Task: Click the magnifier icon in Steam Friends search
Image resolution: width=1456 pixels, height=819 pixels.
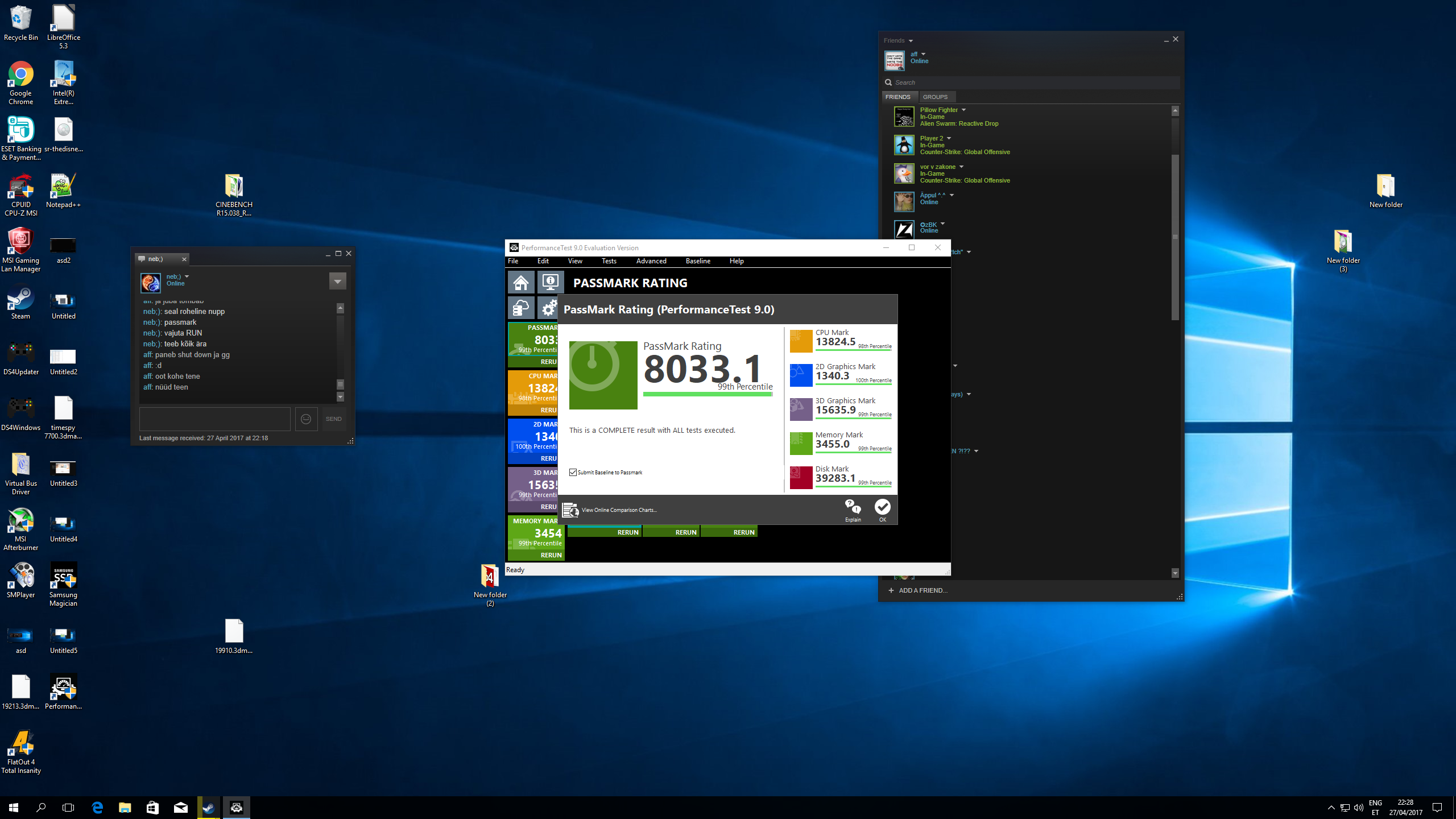Action: pyautogui.click(x=888, y=82)
